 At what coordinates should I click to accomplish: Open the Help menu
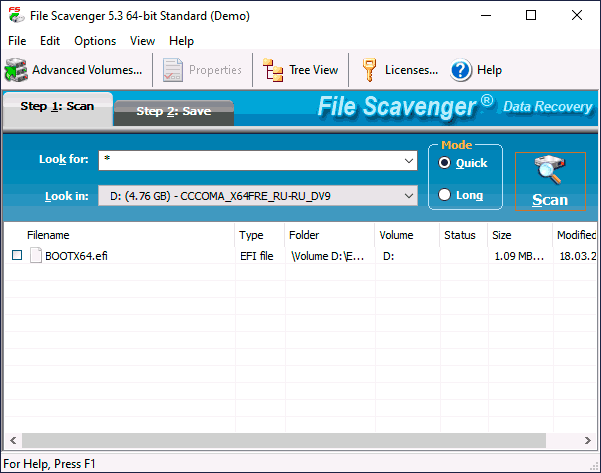pyautogui.click(x=181, y=41)
